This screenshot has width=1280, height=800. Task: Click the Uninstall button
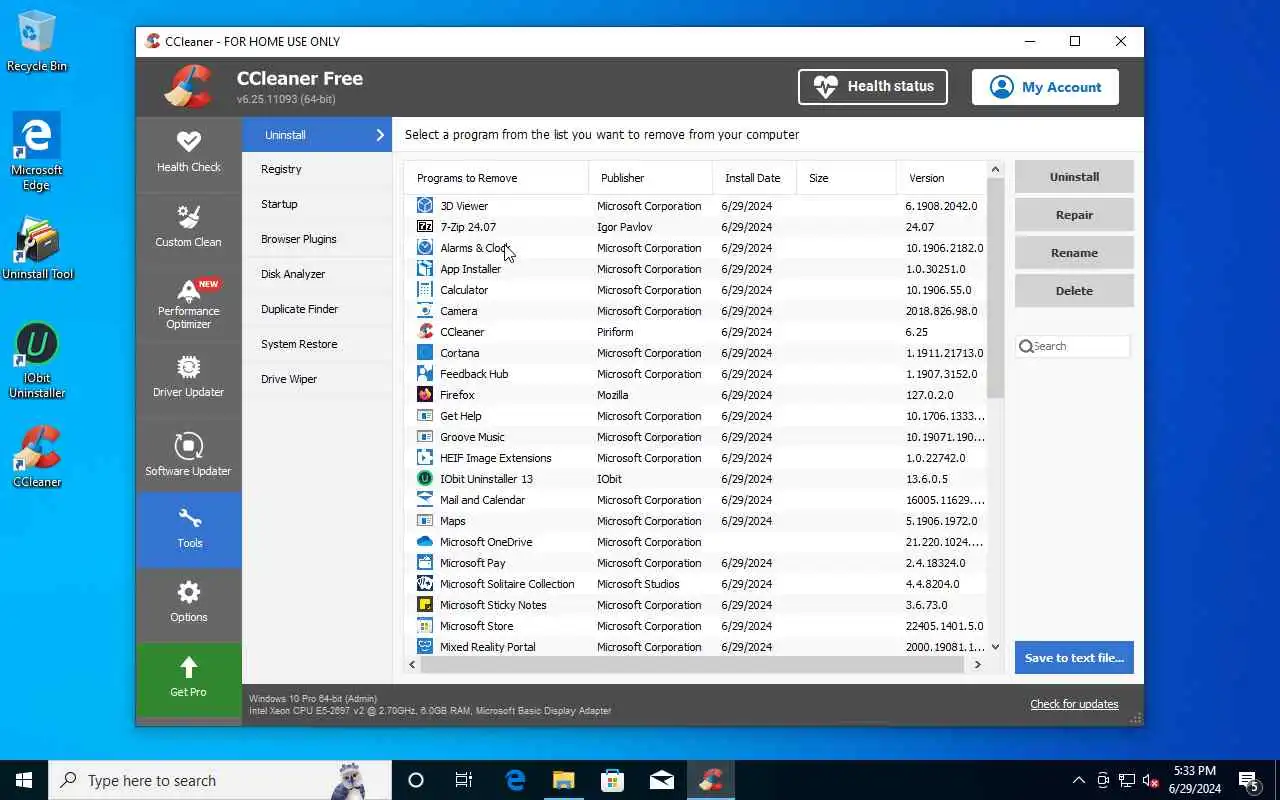click(x=1074, y=177)
